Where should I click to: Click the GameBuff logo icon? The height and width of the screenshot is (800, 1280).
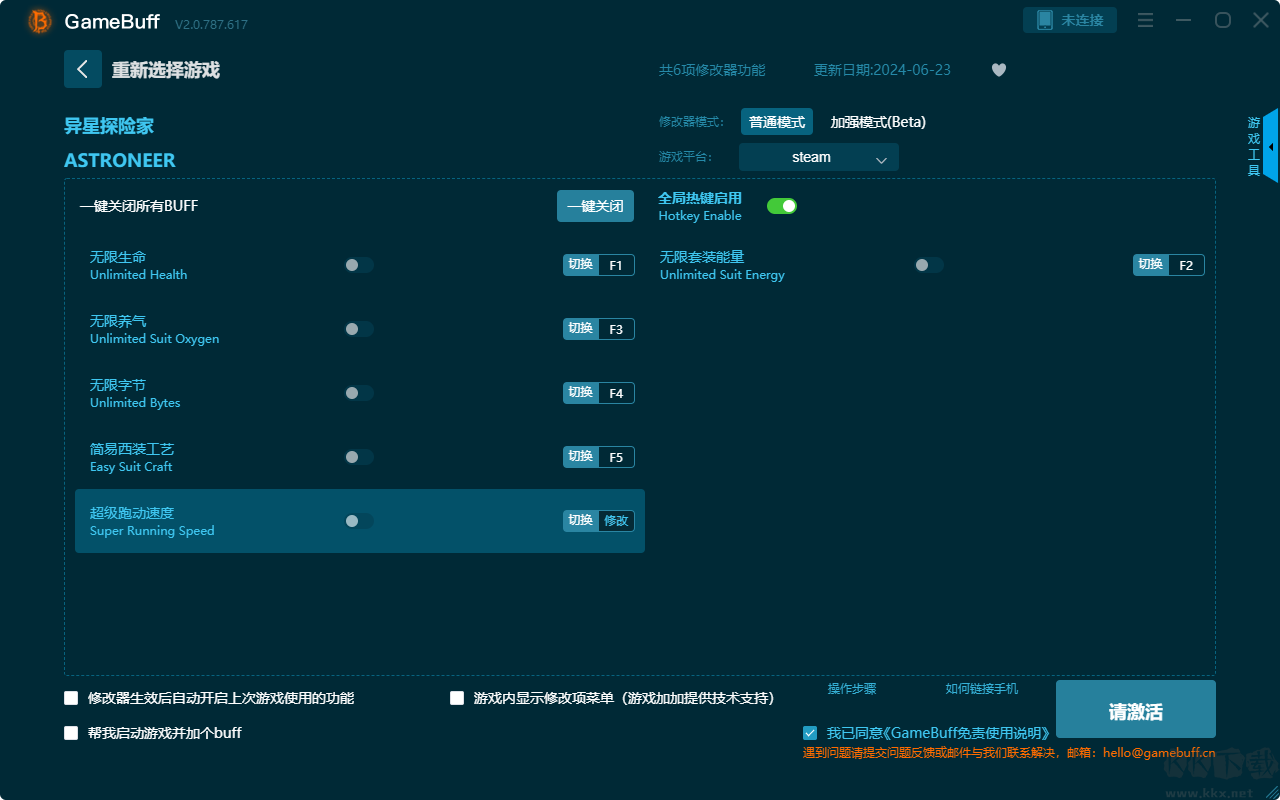point(40,21)
